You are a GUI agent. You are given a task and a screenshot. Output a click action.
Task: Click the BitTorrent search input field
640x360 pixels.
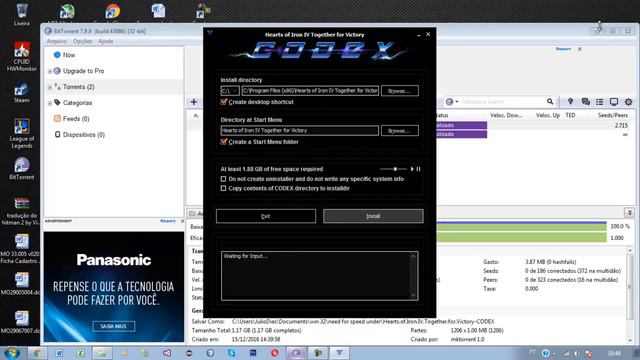coord(503,102)
